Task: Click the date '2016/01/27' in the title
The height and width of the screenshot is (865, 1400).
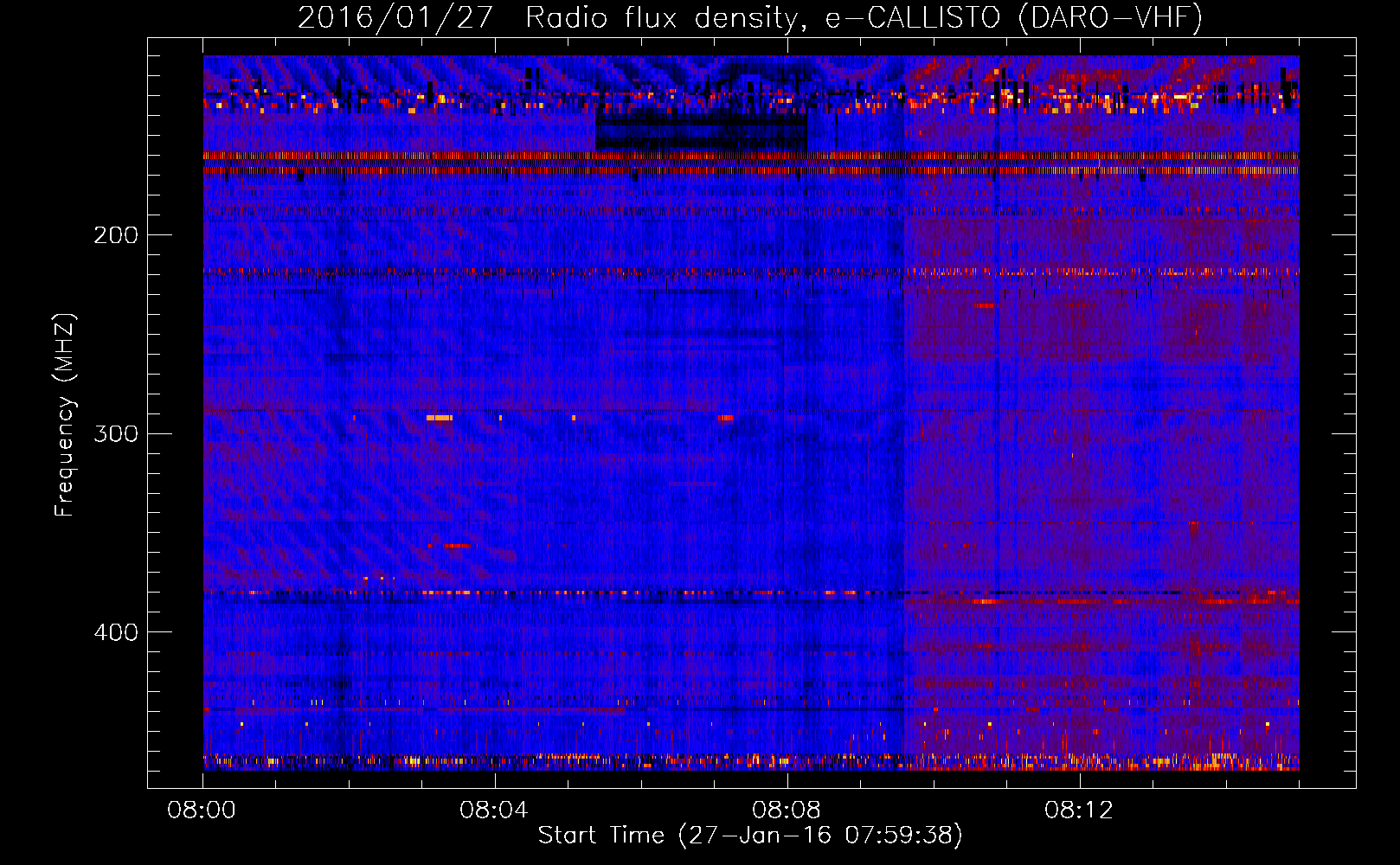Action: pyautogui.click(x=395, y=17)
